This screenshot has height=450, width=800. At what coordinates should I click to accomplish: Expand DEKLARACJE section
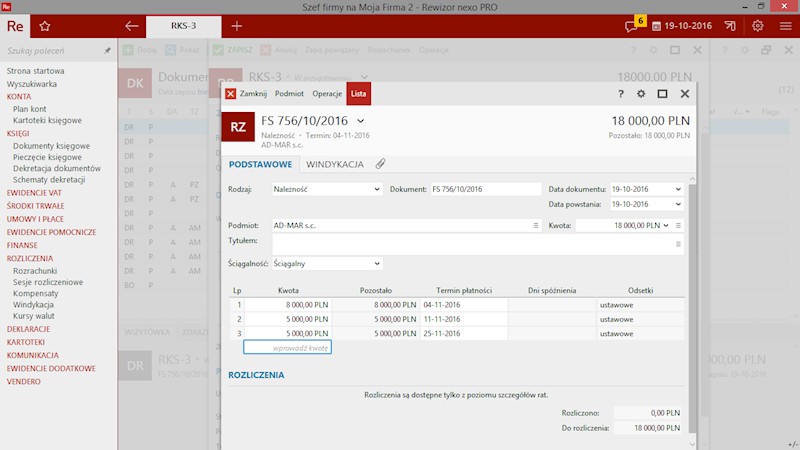click(29, 329)
